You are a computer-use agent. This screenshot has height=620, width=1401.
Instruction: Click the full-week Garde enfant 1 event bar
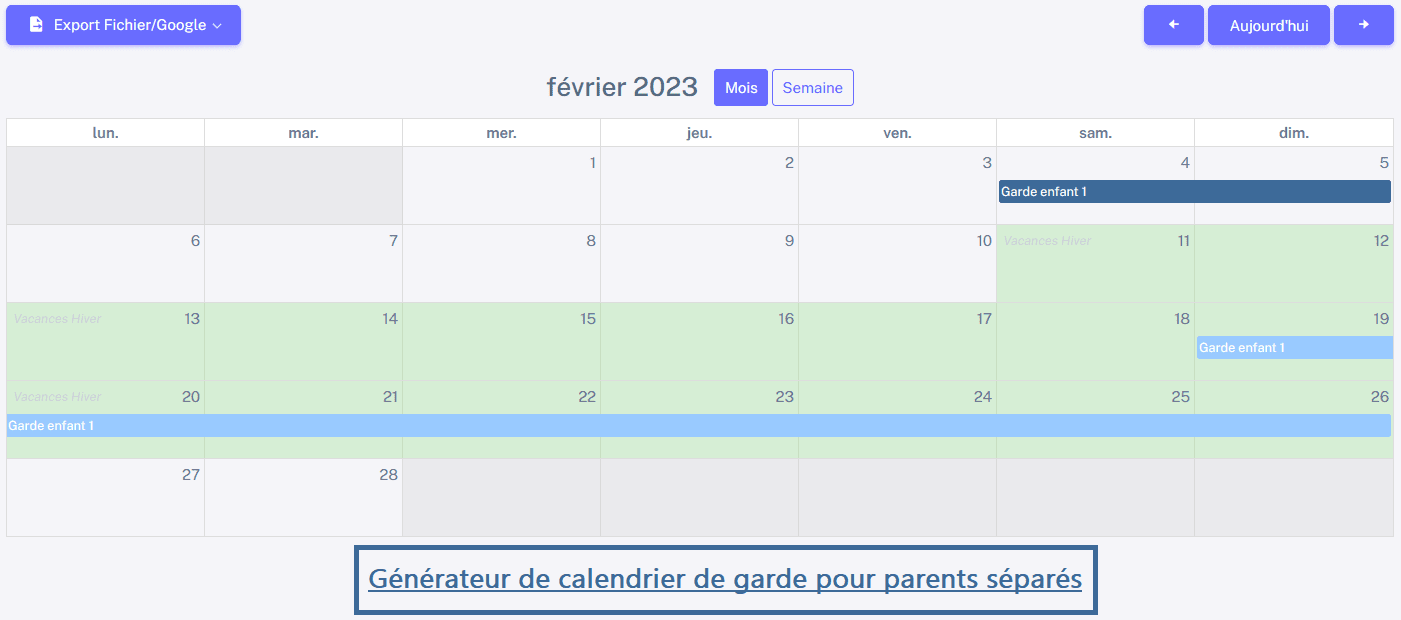tap(698, 426)
